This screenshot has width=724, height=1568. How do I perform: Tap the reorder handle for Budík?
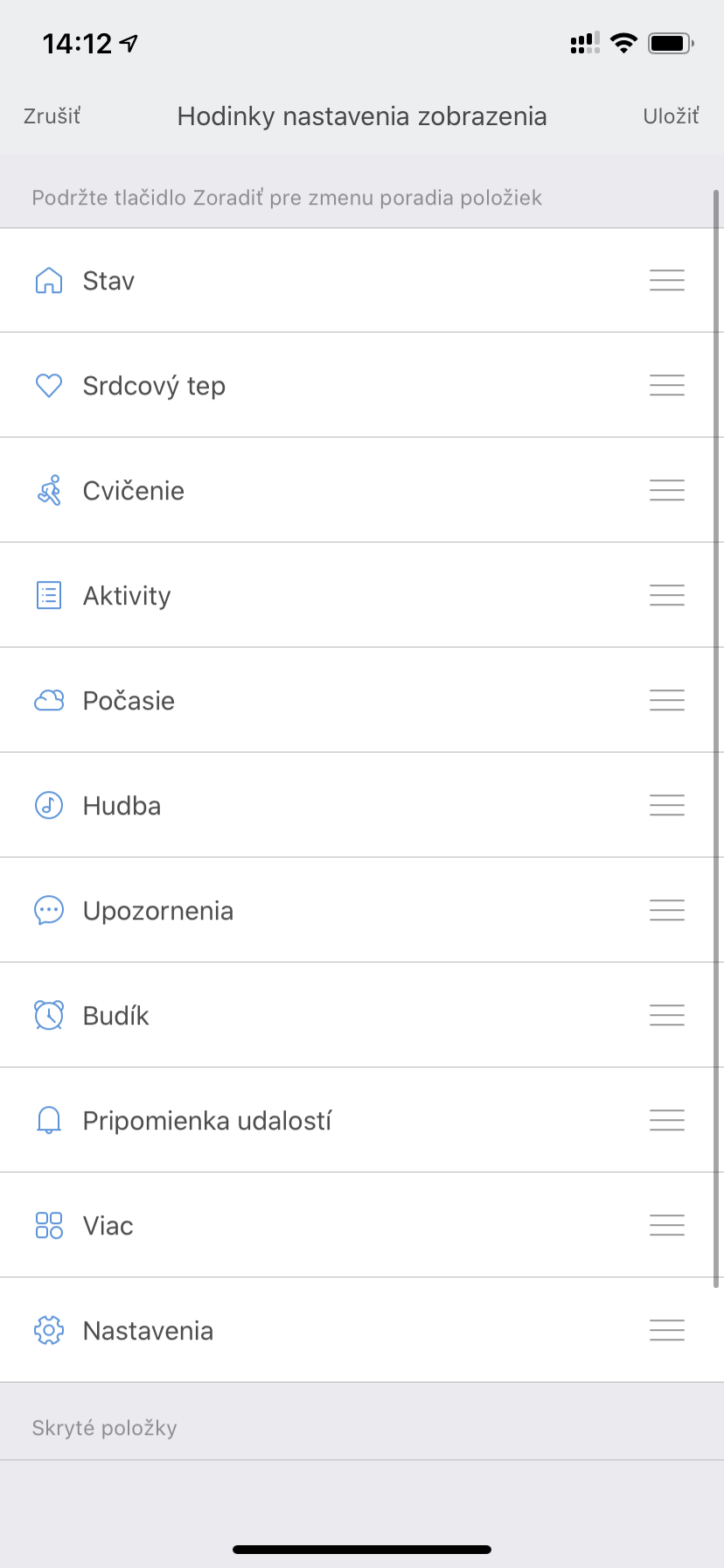[x=667, y=1015]
